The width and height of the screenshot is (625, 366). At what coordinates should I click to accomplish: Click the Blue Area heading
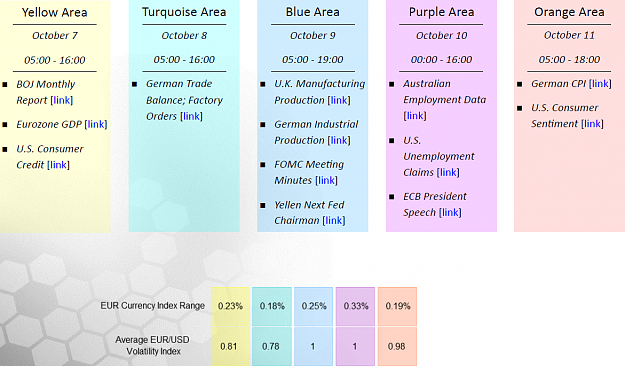tap(313, 12)
